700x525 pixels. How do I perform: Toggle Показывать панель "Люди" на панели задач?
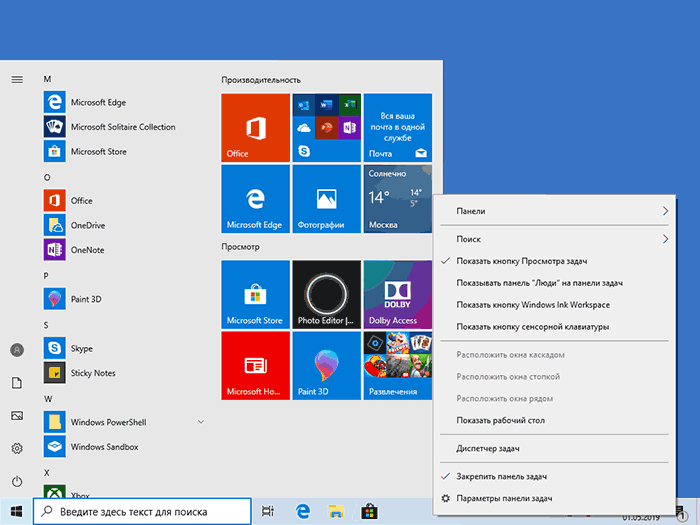554,283
